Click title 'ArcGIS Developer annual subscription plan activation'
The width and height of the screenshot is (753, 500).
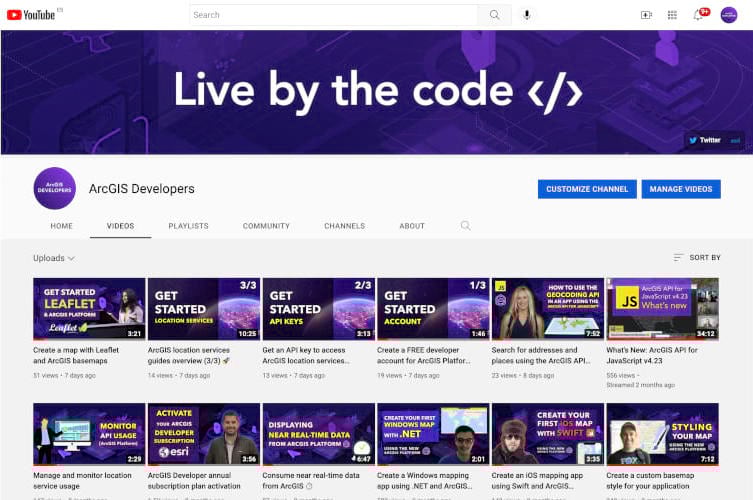point(194,481)
